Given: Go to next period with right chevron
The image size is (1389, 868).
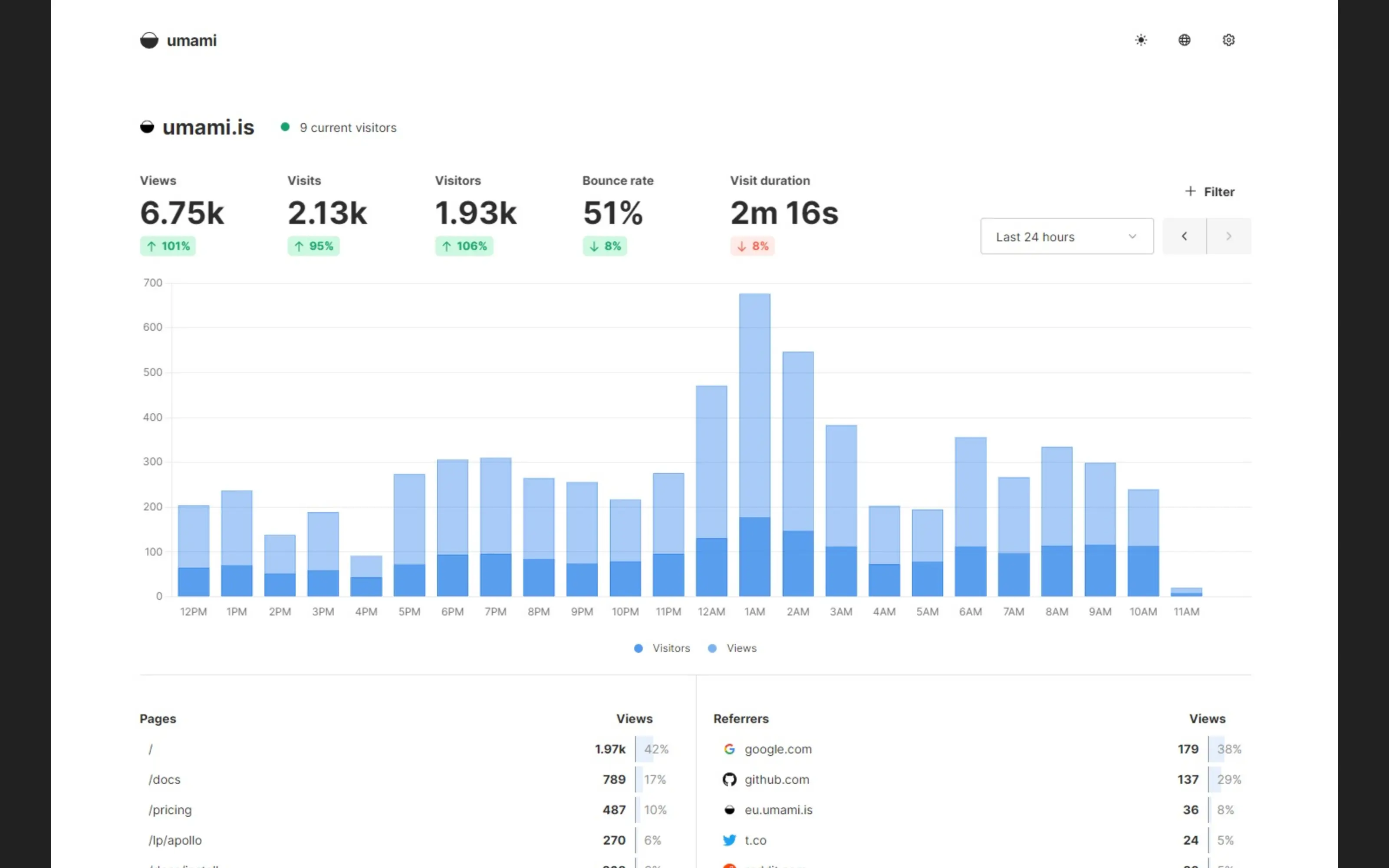Looking at the screenshot, I should [1228, 236].
